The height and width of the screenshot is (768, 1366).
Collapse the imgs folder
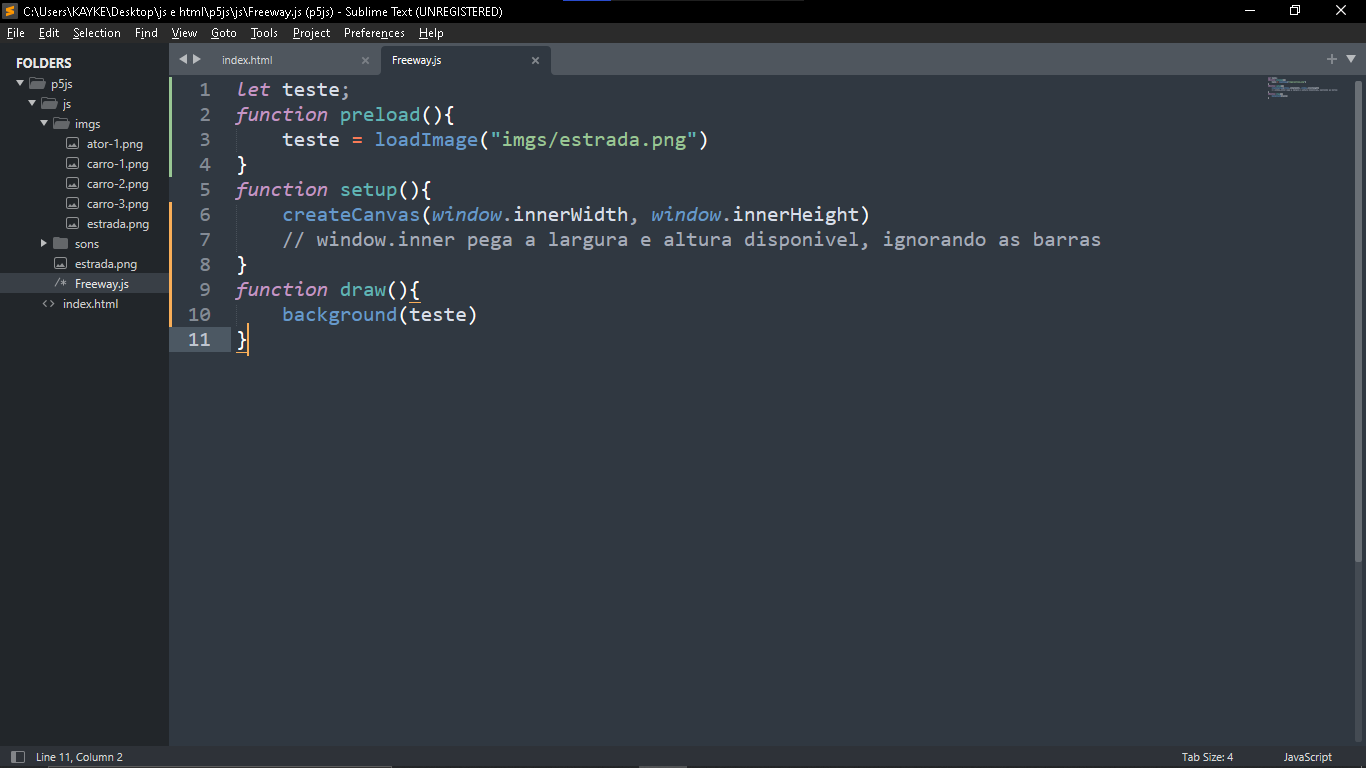(43, 124)
